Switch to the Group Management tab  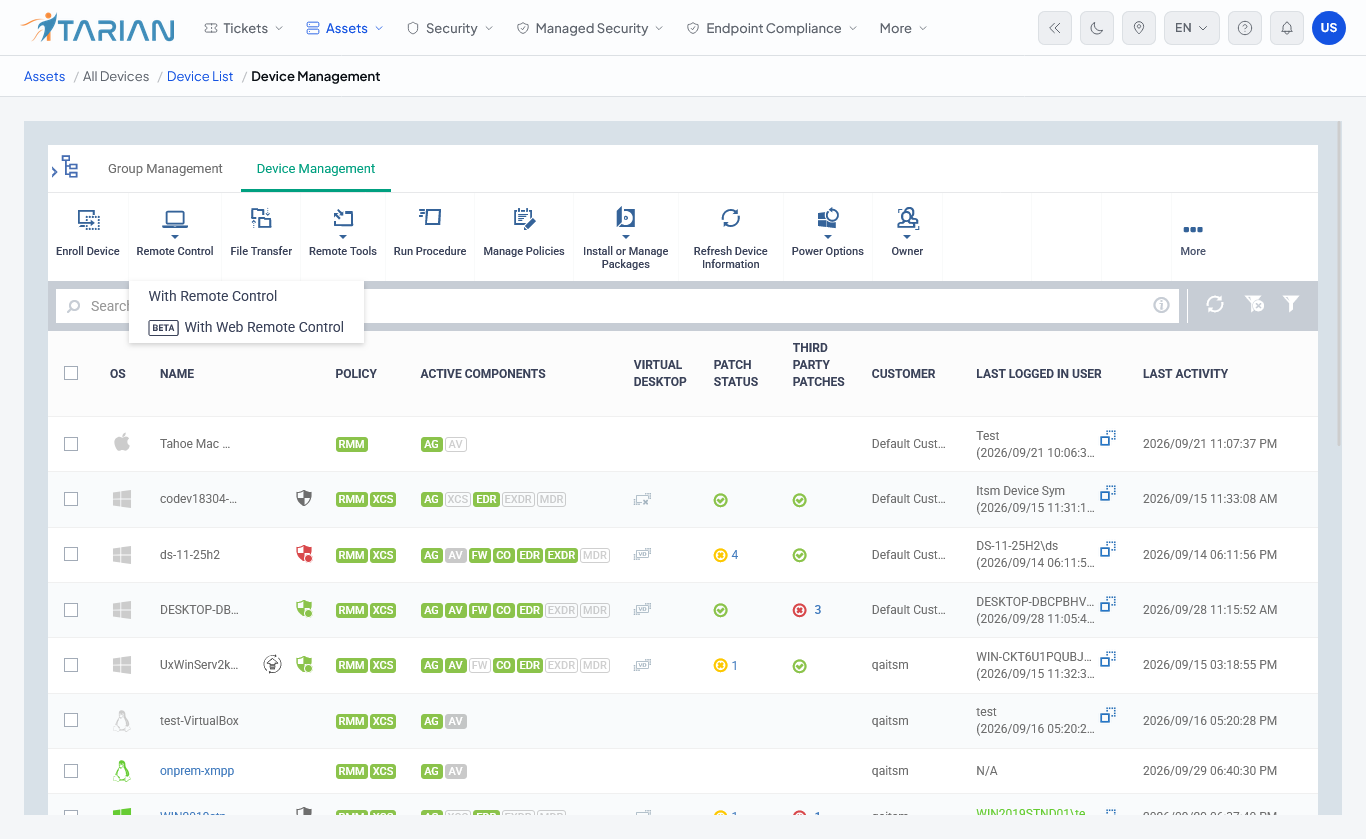pos(165,169)
